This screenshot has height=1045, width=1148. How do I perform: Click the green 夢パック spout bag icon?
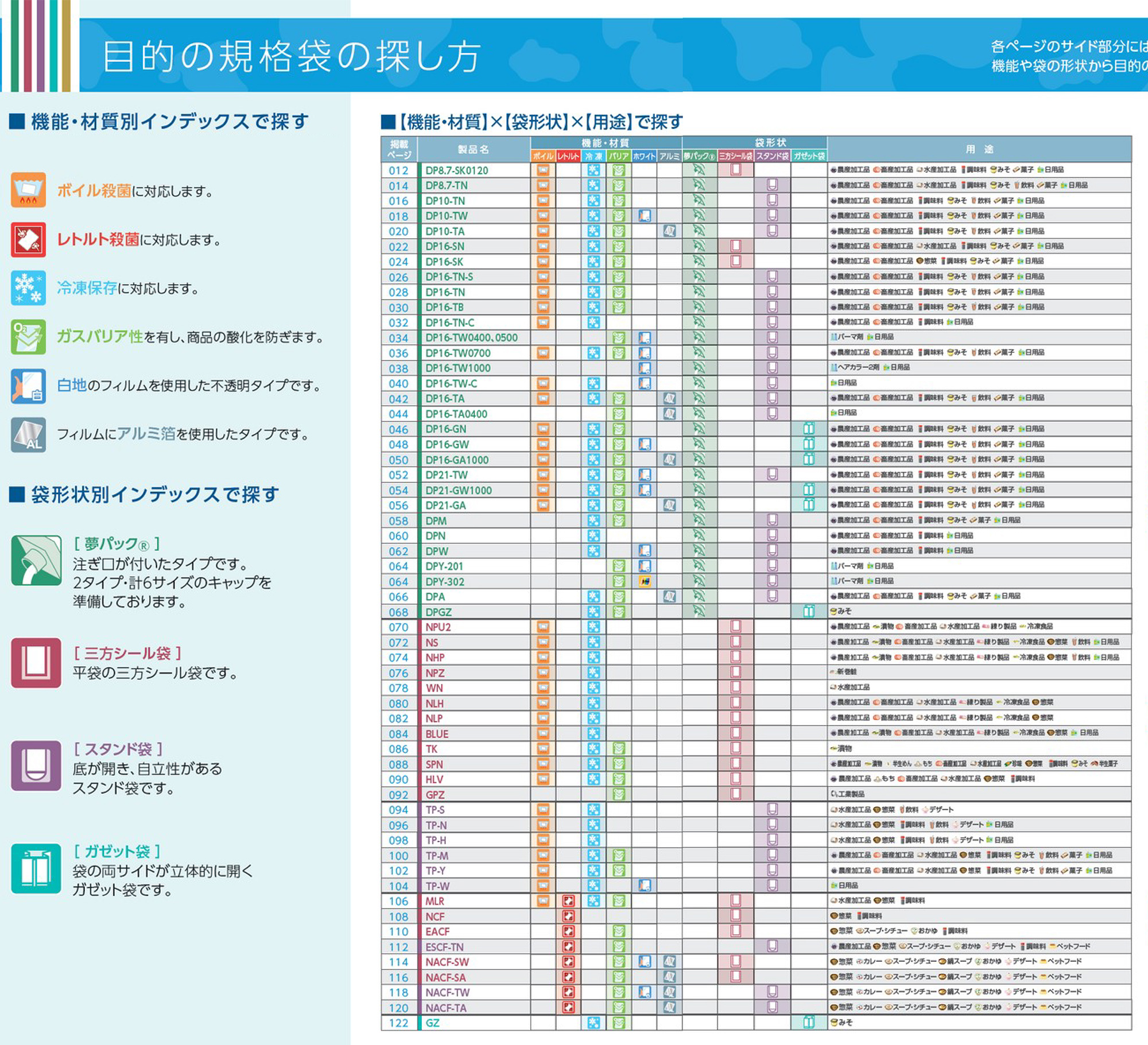pos(36,560)
